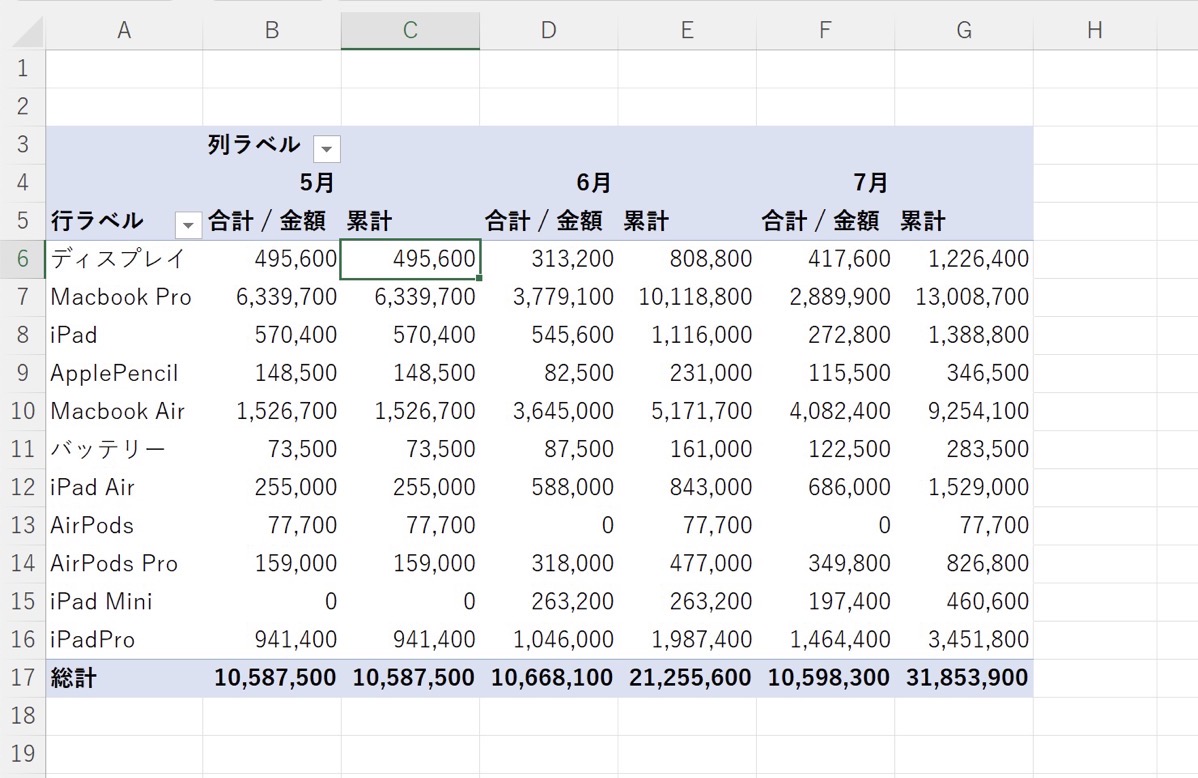
Task: Select cell showing 283,500
Action: 963,449
